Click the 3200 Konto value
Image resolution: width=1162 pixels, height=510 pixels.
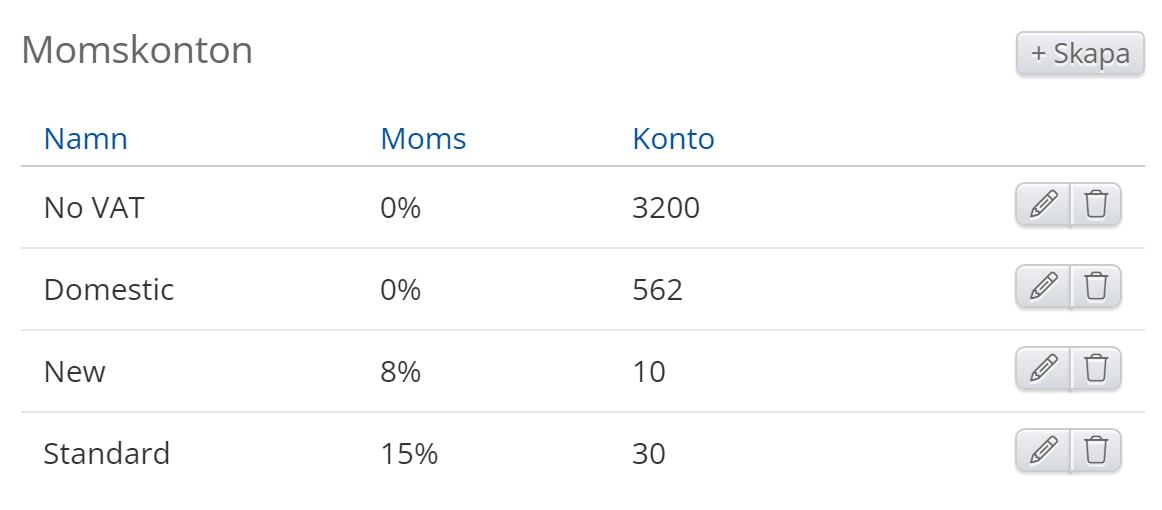click(666, 208)
